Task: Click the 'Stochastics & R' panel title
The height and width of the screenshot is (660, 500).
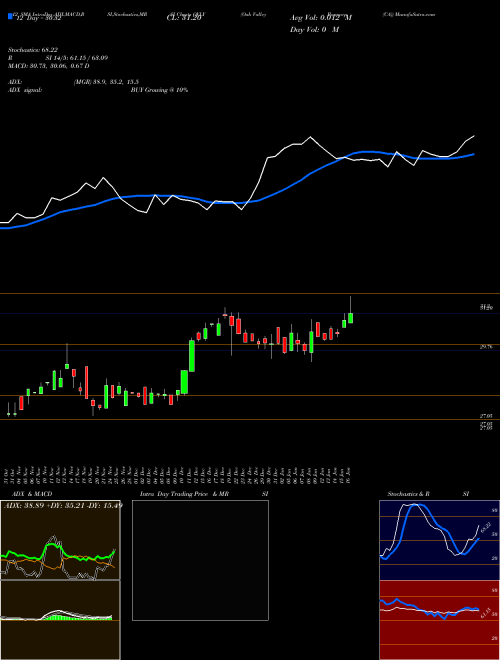Action: (x=408, y=494)
